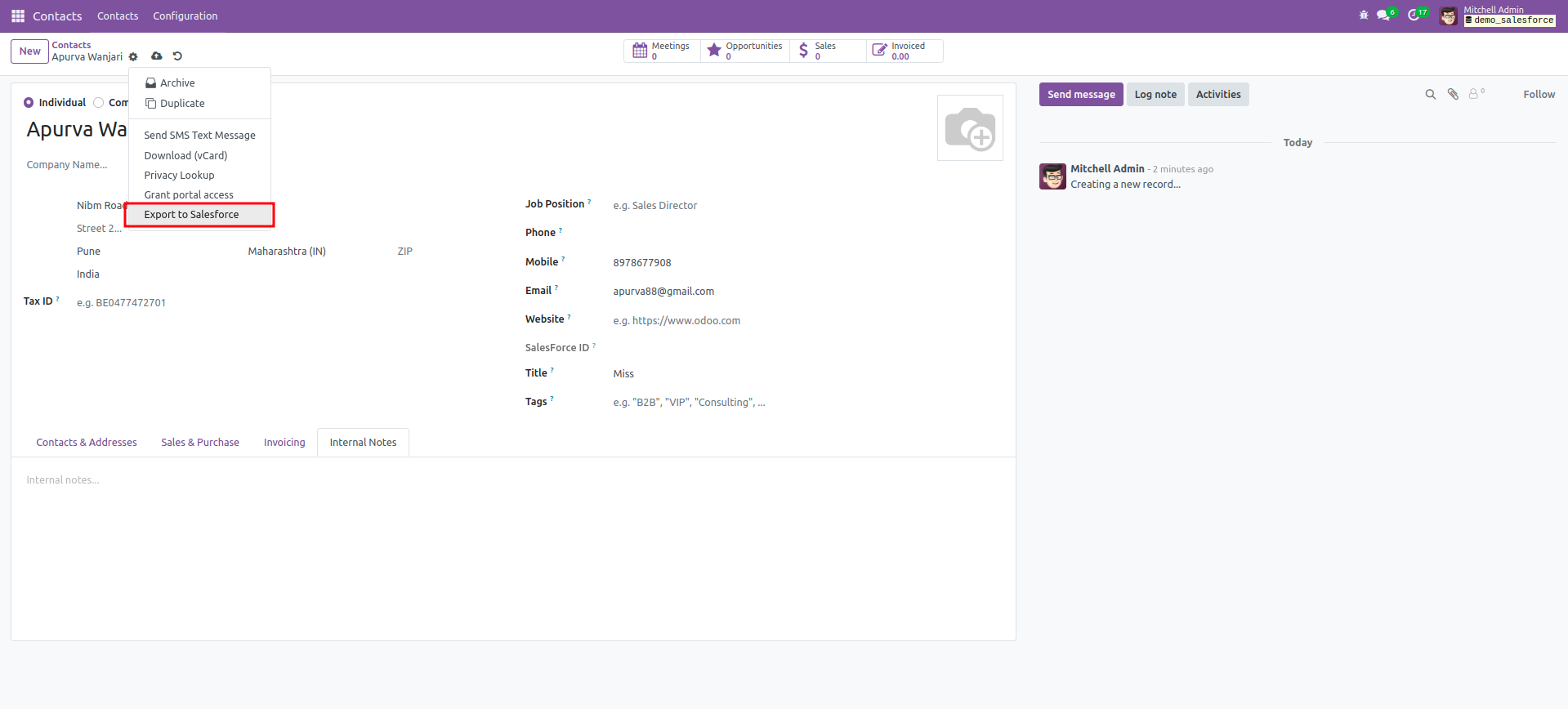This screenshot has height=709, width=1568.
Task: Choose Duplicate from the actions menu
Action: coord(199,104)
